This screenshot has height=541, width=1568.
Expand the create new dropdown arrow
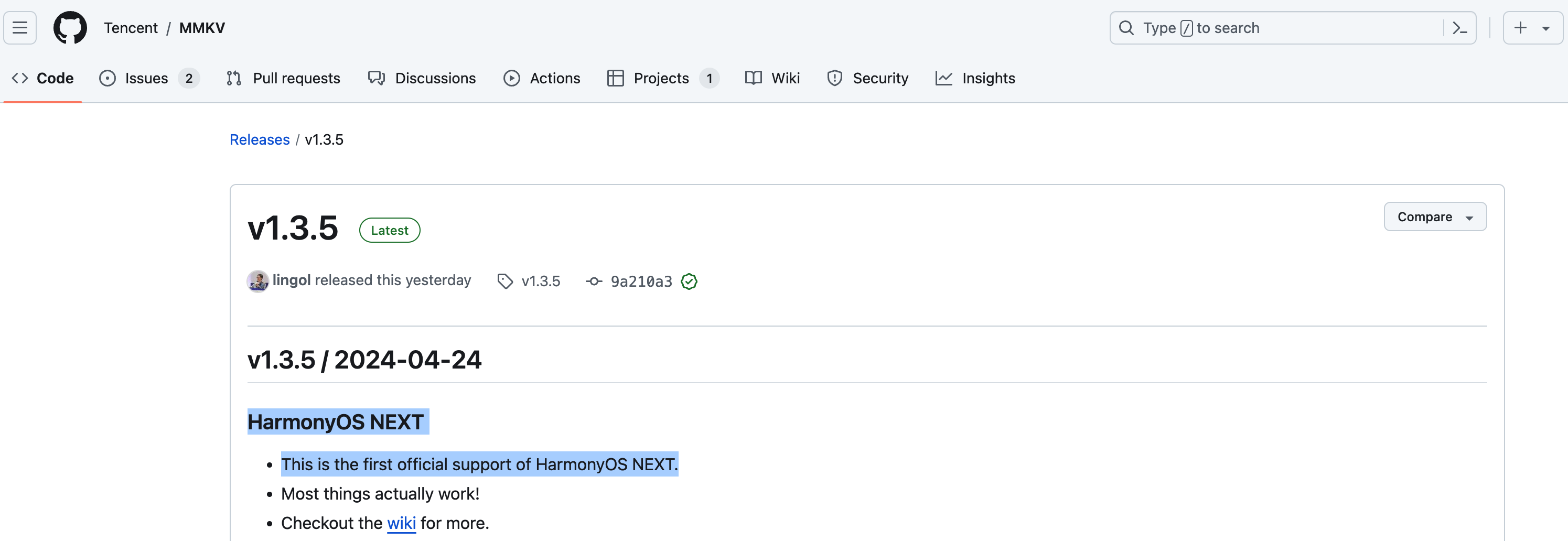[x=1545, y=29]
